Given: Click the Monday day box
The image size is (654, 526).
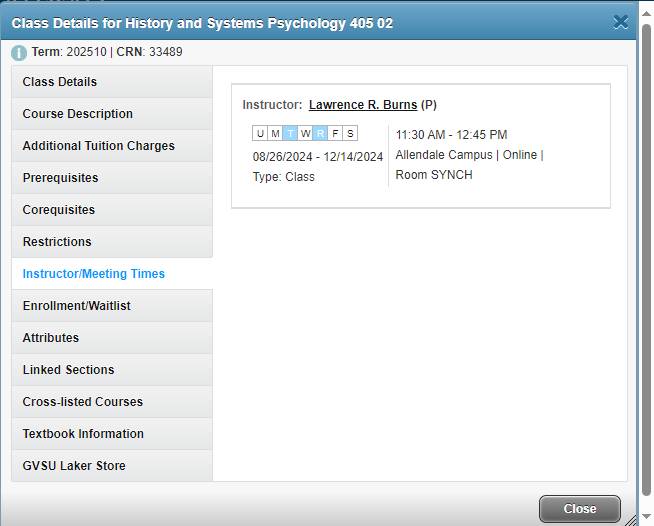Looking at the screenshot, I should pyautogui.click(x=275, y=134).
